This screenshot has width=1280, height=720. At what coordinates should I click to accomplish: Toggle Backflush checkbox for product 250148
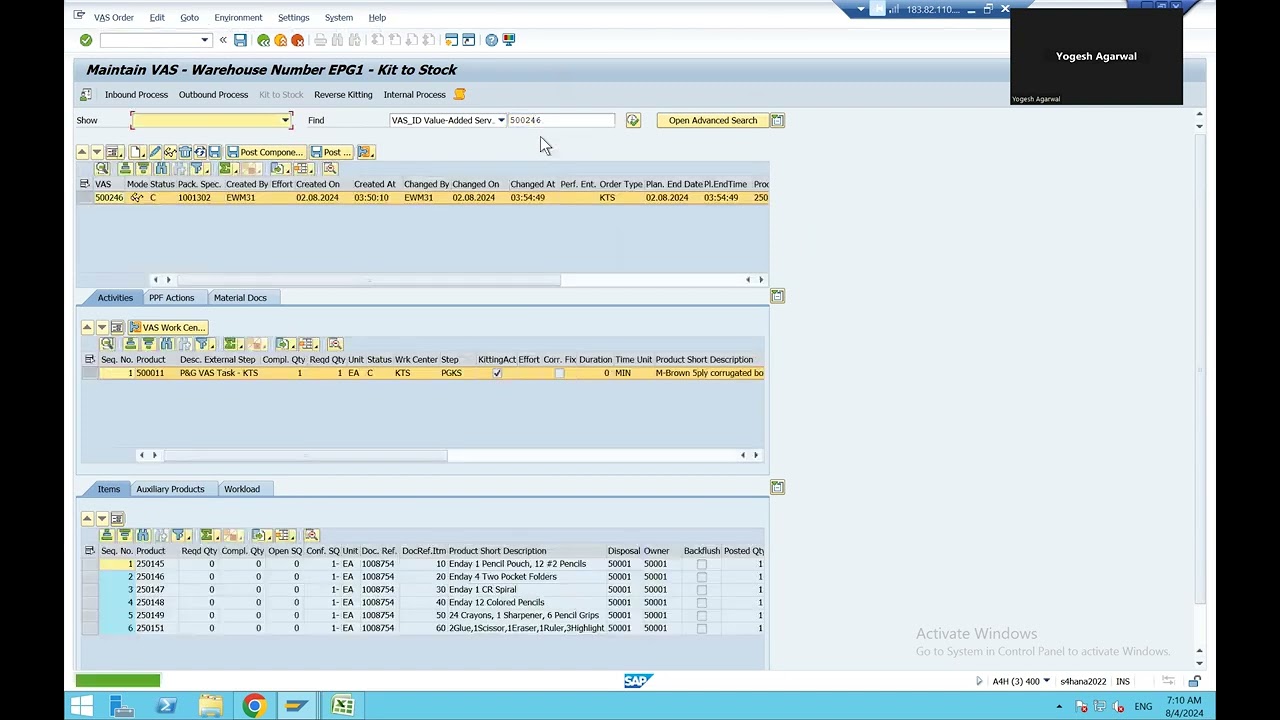point(701,603)
